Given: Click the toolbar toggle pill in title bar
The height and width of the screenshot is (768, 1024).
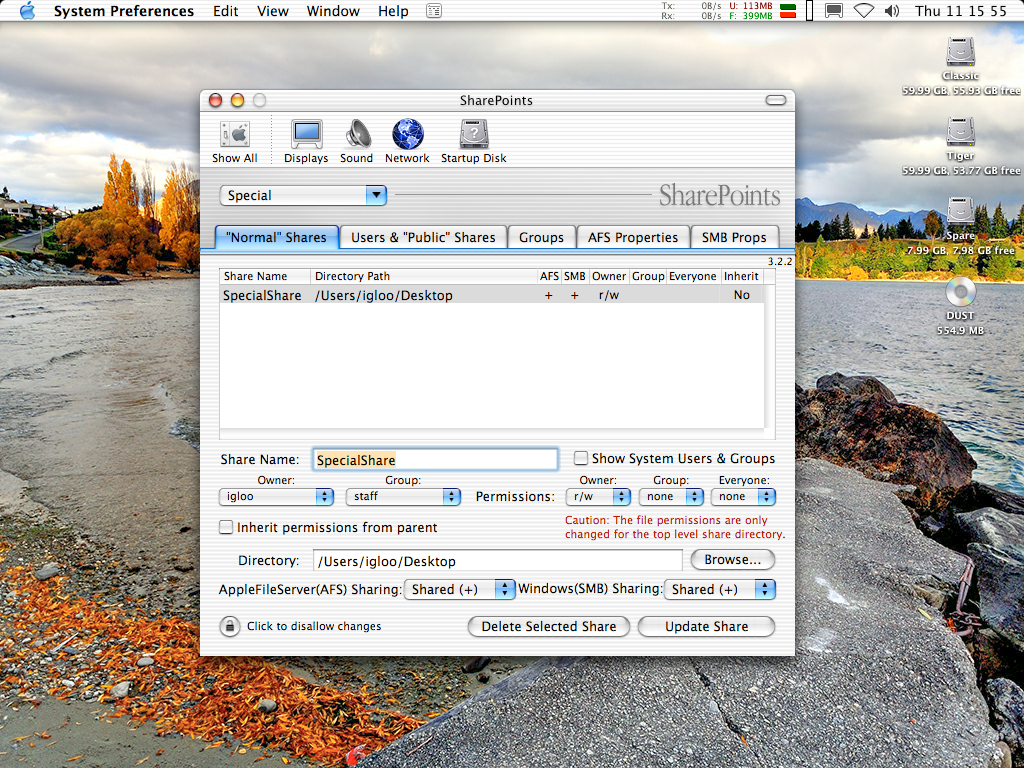Looking at the screenshot, I should coord(776,100).
